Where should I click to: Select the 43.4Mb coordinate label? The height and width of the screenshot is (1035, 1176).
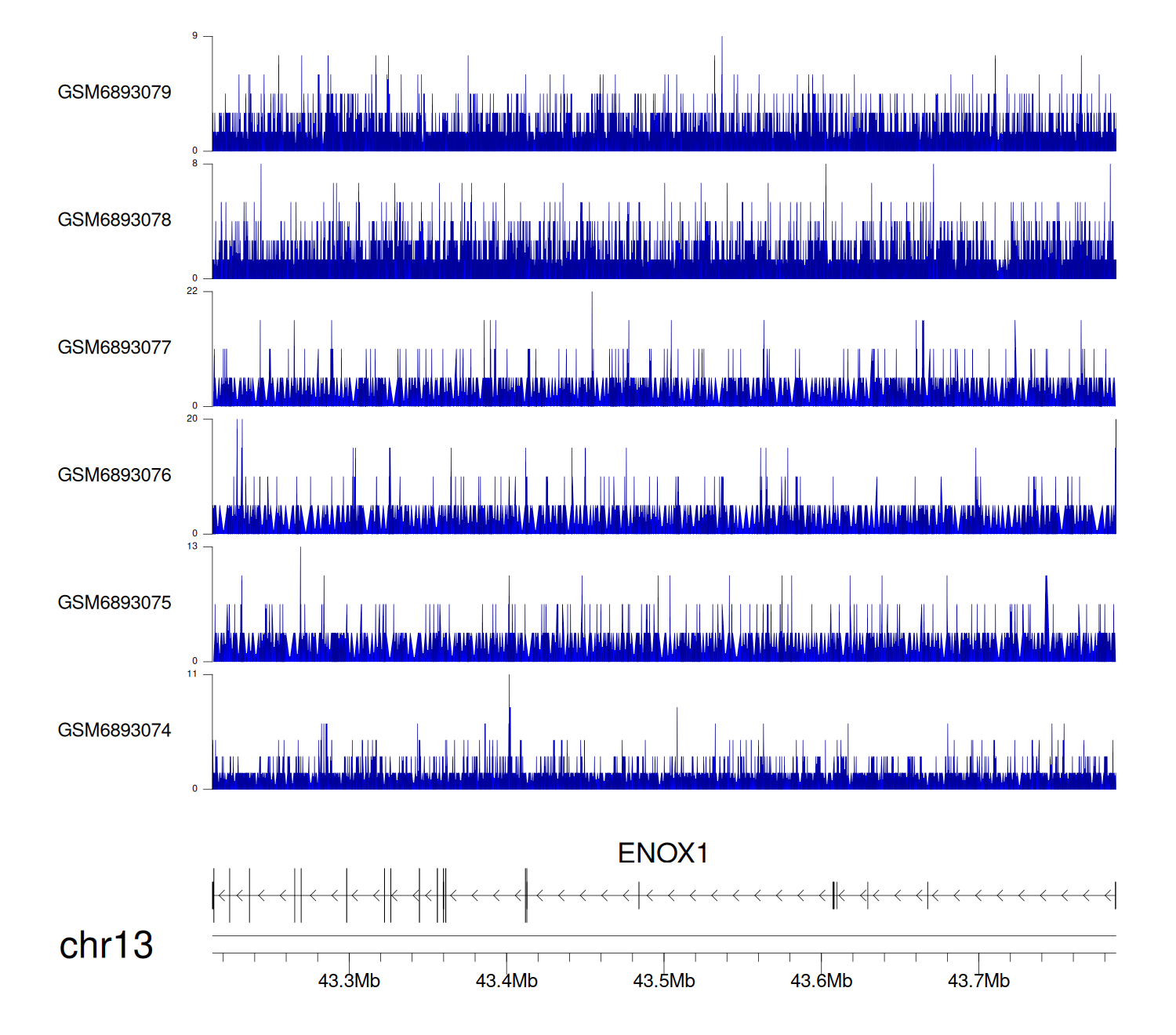(506, 981)
